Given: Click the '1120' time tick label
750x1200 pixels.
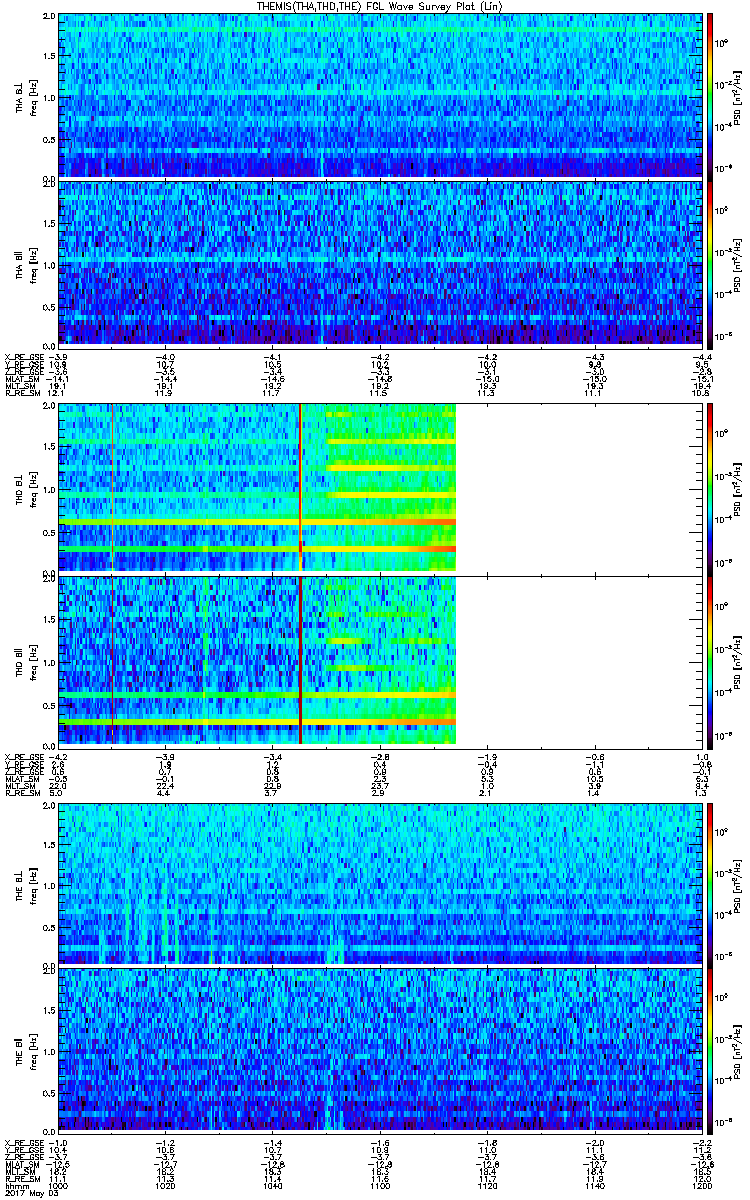Looking at the screenshot, I should tap(487, 1186).
